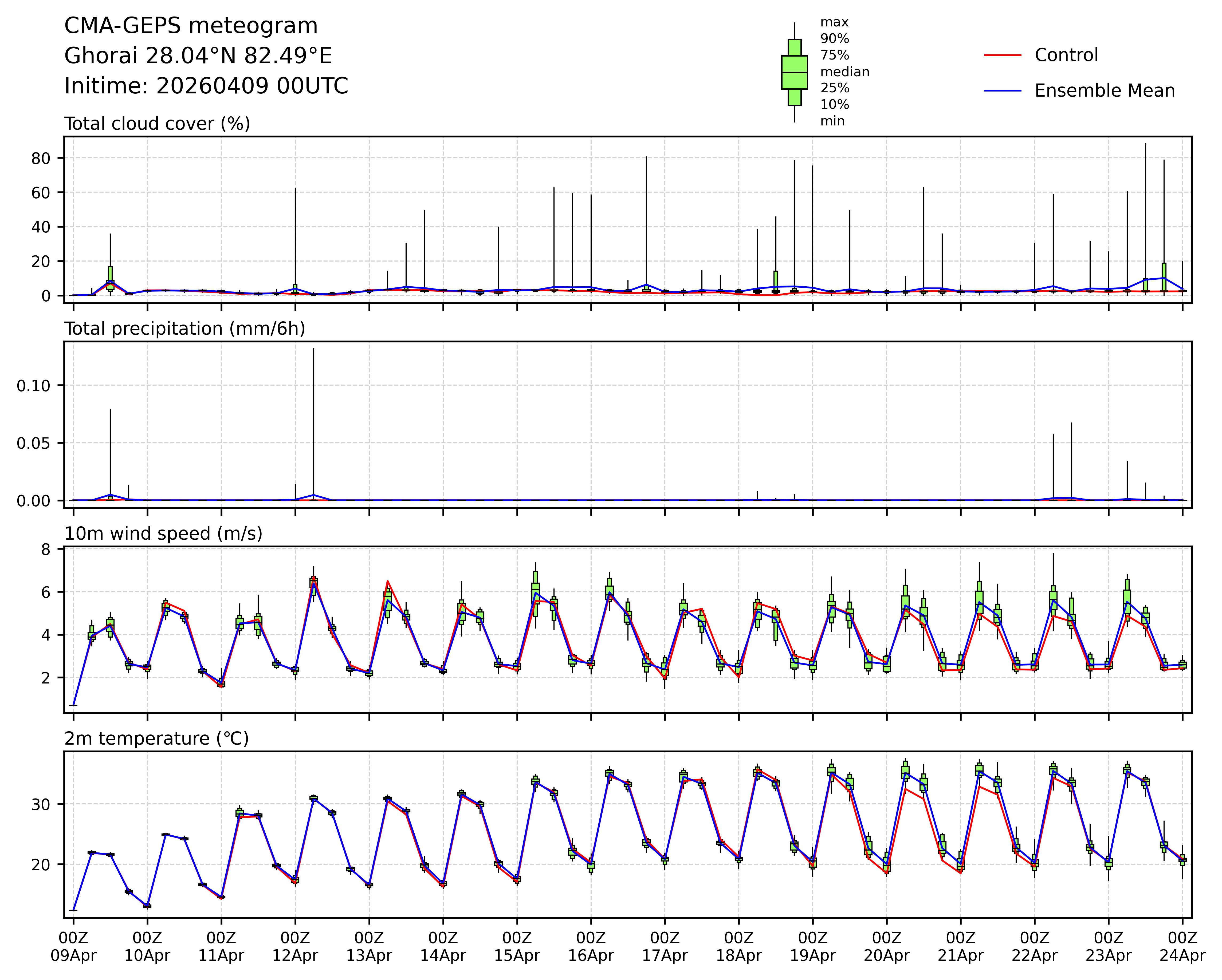Click the 0.10 precipitation y-axis tick label
Image resolution: width=1222 pixels, height=980 pixels.
(33, 386)
